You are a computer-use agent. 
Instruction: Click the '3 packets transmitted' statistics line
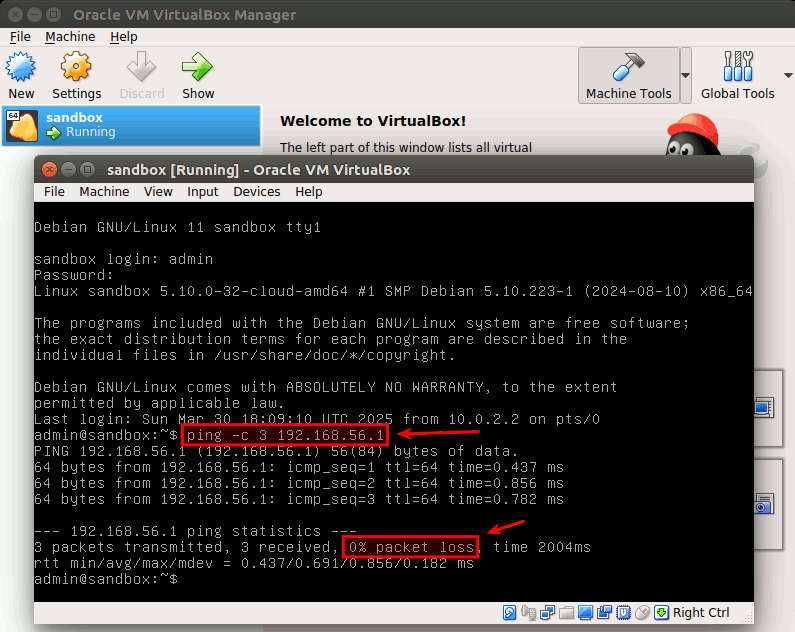(x=312, y=547)
